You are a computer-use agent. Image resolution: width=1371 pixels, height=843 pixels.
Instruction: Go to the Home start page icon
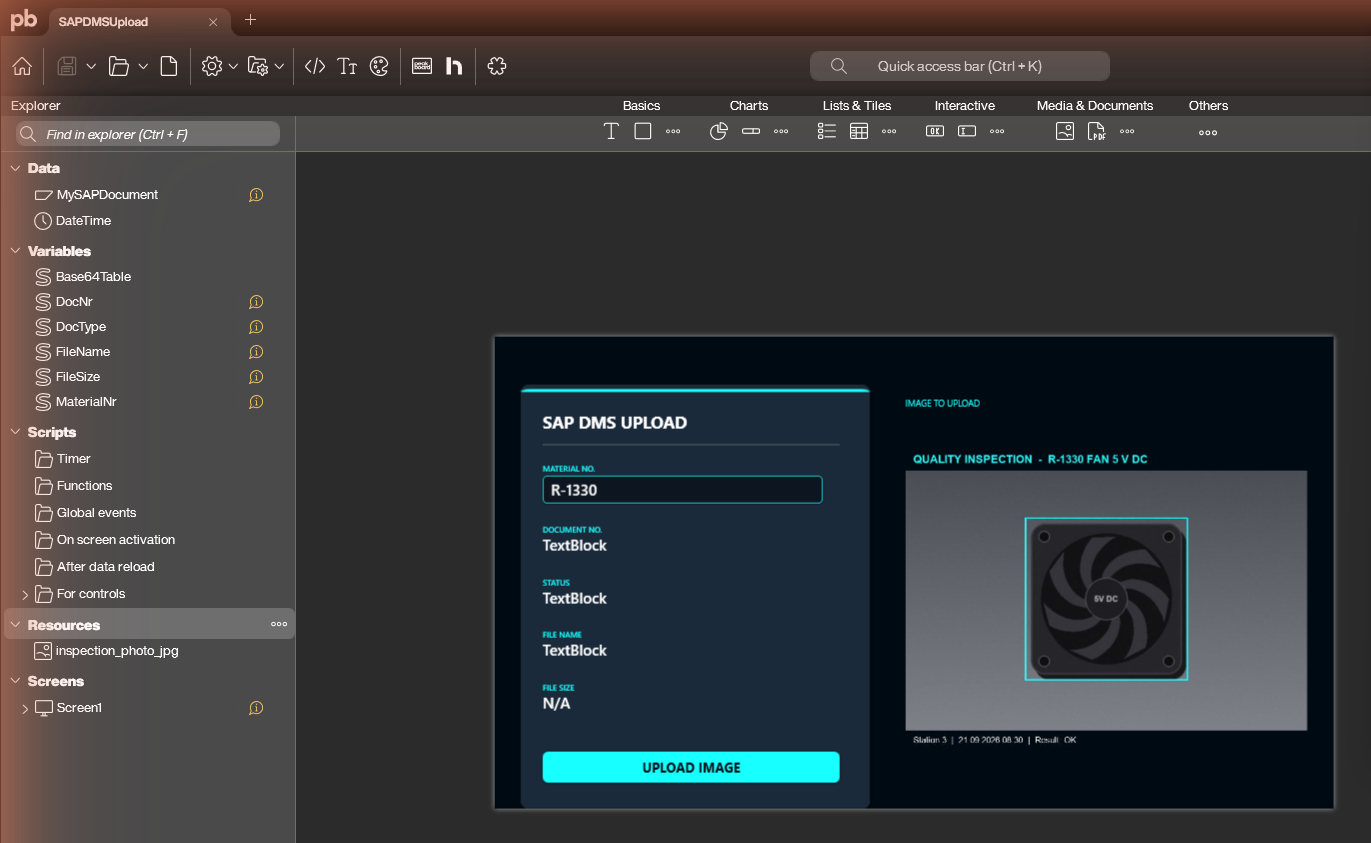(x=22, y=67)
